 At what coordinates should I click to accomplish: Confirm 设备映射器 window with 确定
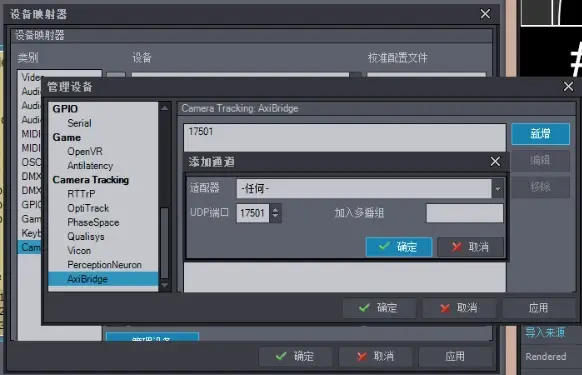[x=295, y=356]
